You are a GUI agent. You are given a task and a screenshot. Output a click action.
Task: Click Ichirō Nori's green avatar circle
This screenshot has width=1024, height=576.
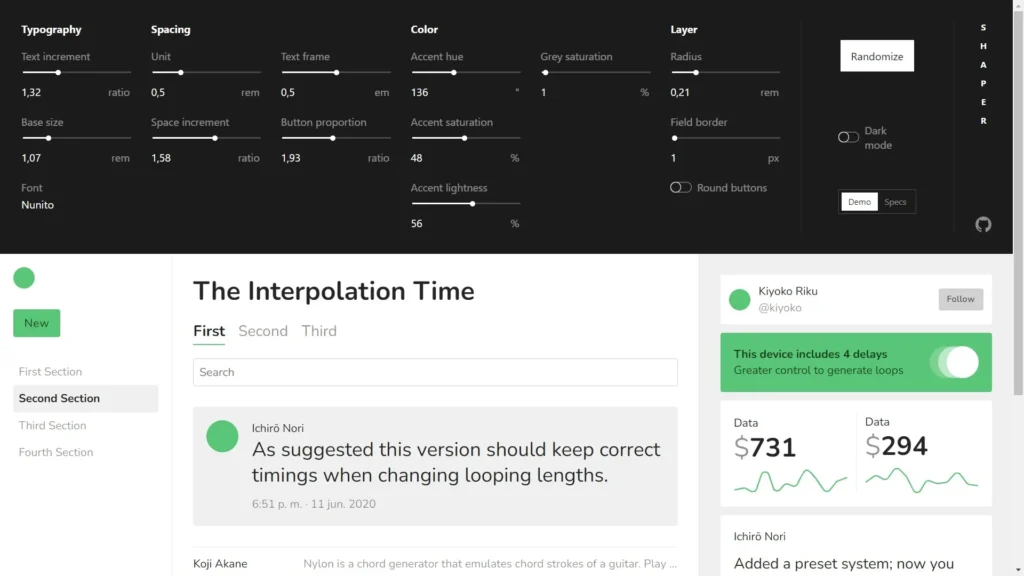coord(222,436)
